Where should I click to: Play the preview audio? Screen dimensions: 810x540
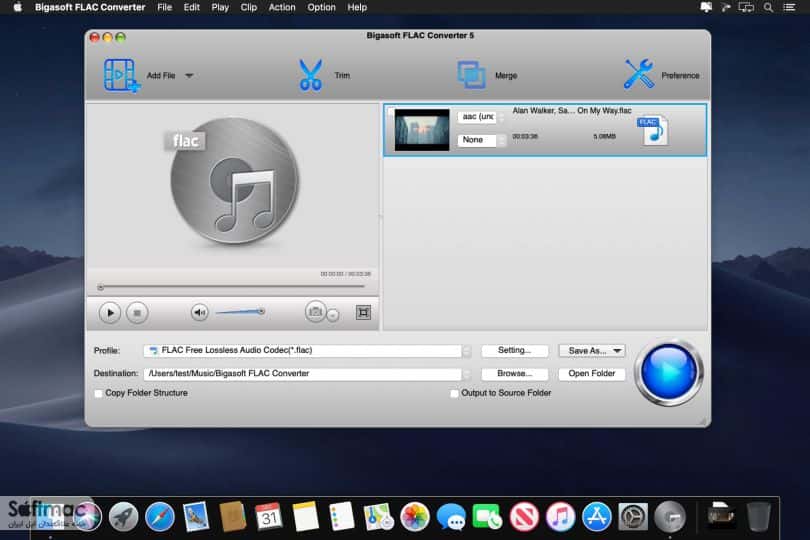click(x=110, y=313)
